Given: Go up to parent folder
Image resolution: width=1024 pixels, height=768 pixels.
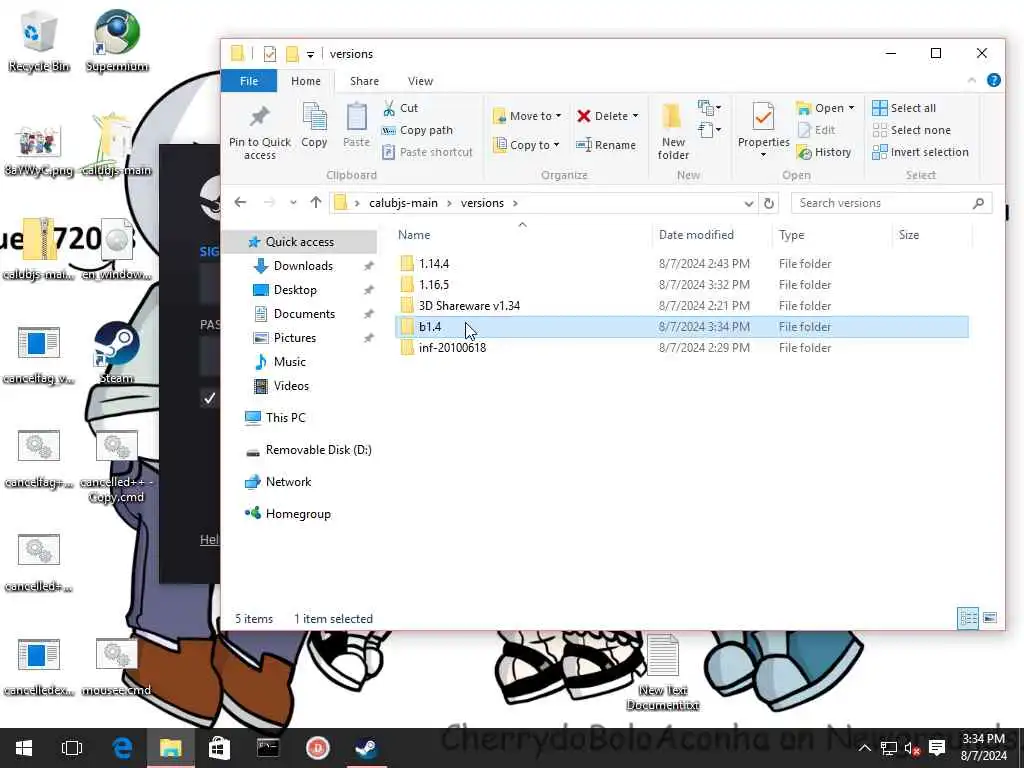Looking at the screenshot, I should coord(316,202).
